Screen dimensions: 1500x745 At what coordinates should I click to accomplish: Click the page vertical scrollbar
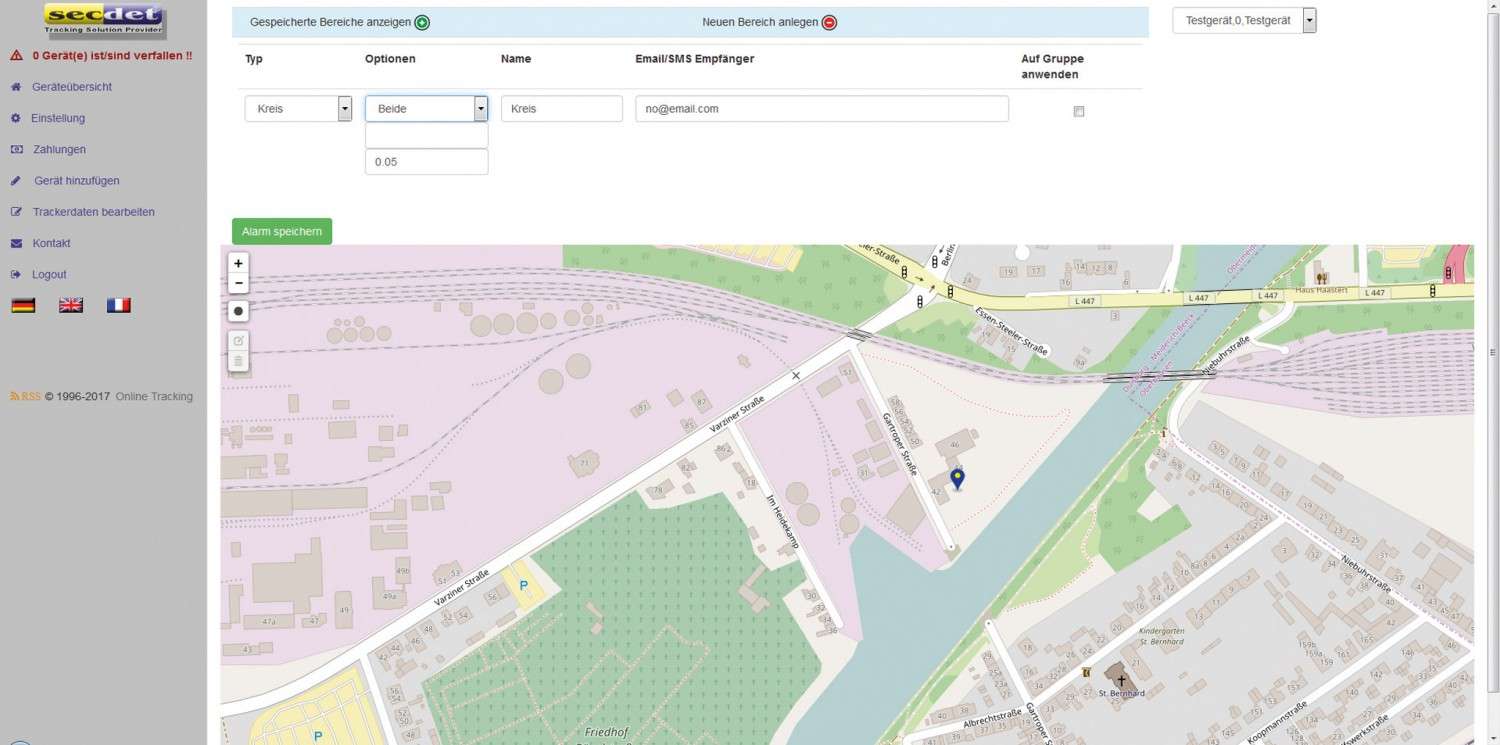1493,353
